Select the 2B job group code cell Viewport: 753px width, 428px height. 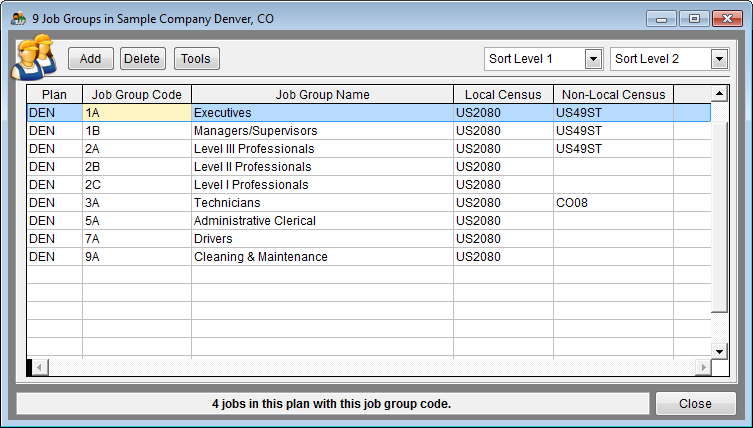137,167
